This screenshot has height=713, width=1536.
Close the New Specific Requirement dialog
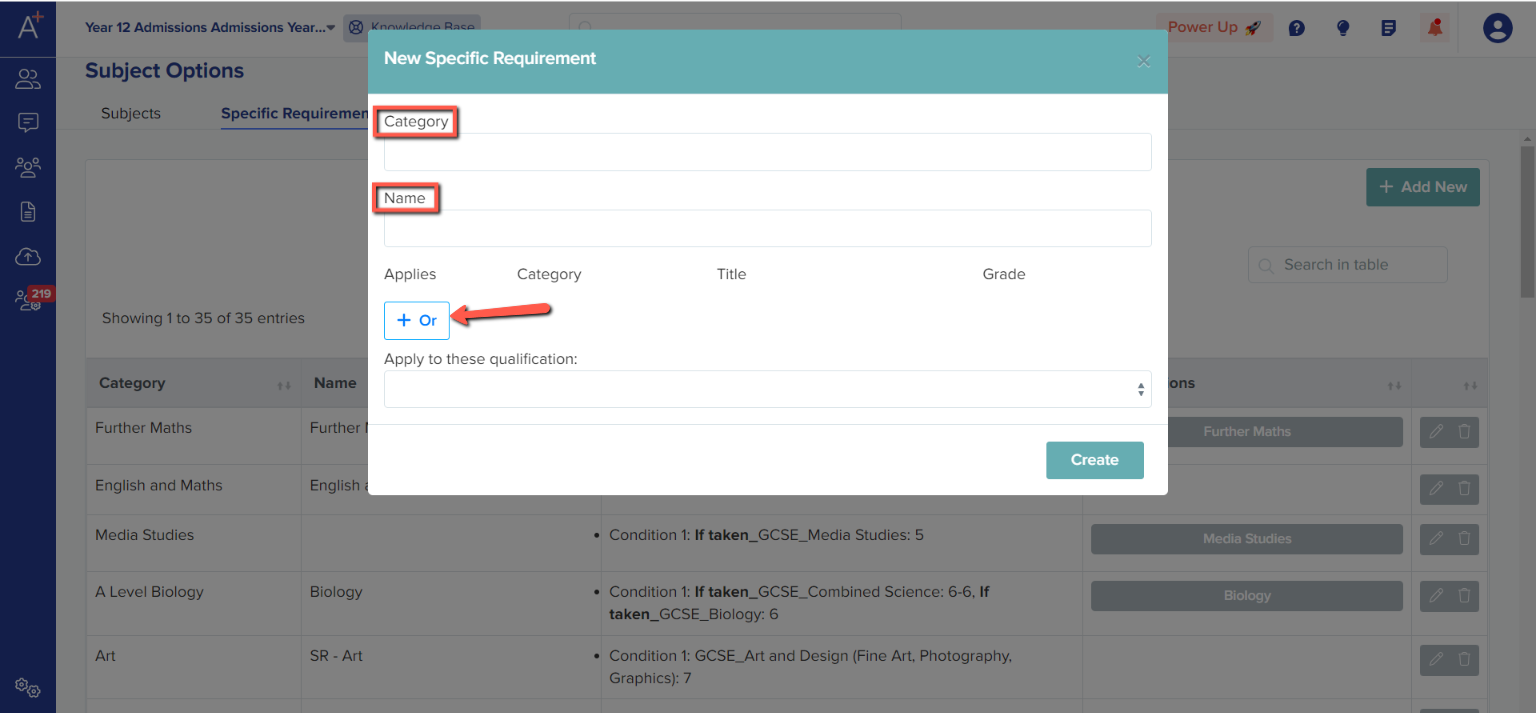coord(1144,61)
